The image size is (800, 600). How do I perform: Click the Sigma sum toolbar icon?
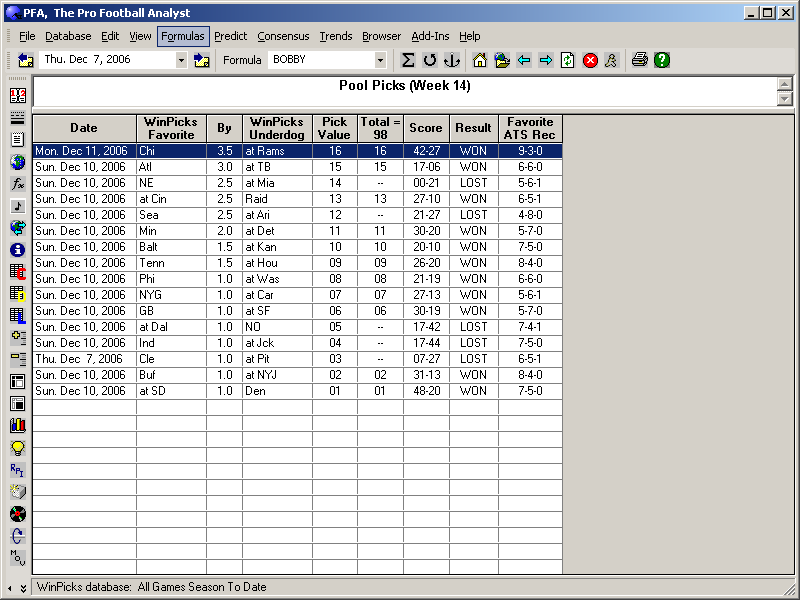tap(408, 60)
